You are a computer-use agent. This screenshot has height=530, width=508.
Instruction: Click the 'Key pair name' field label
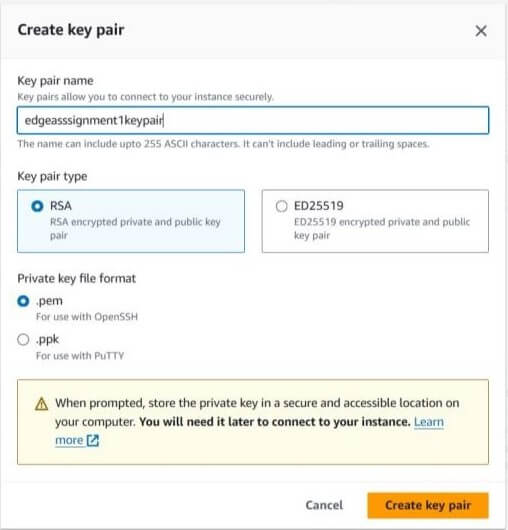tap(55, 81)
